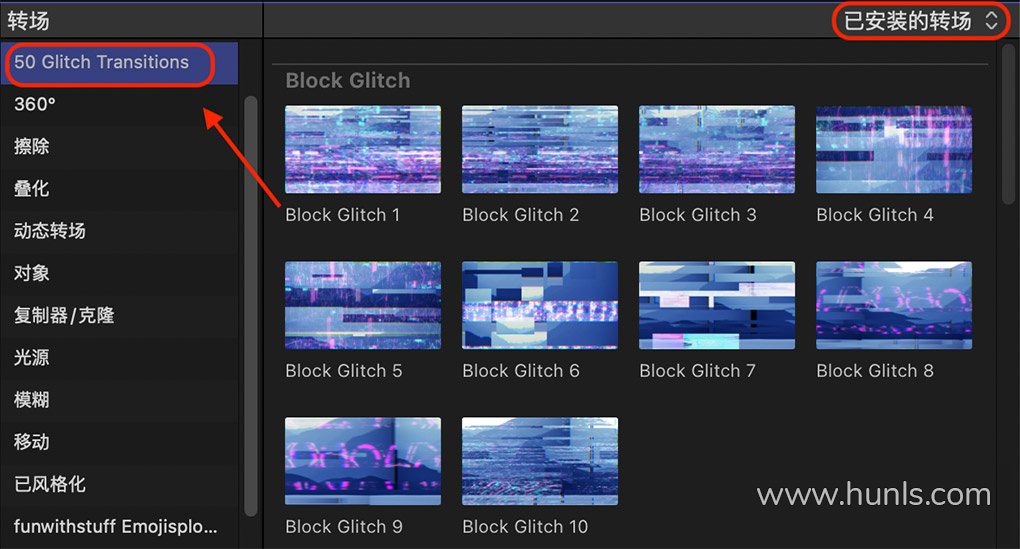Click the Block Glitch 9 label text
Image resolution: width=1020 pixels, height=549 pixels.
344,526
